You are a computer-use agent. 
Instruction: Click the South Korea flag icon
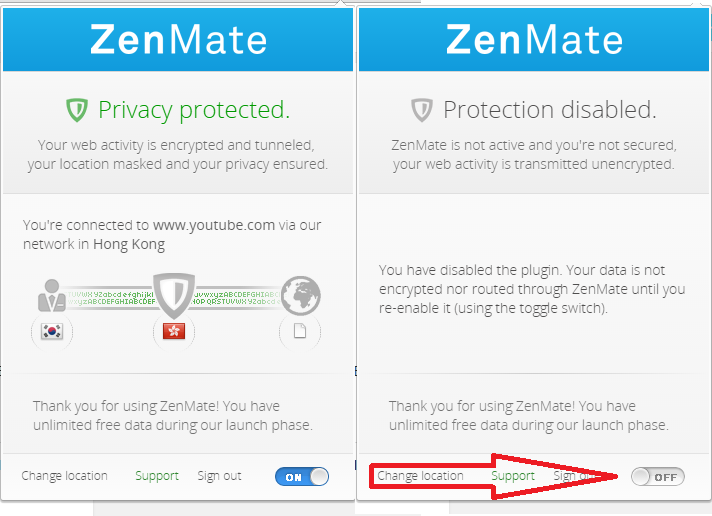click(51, 331)
